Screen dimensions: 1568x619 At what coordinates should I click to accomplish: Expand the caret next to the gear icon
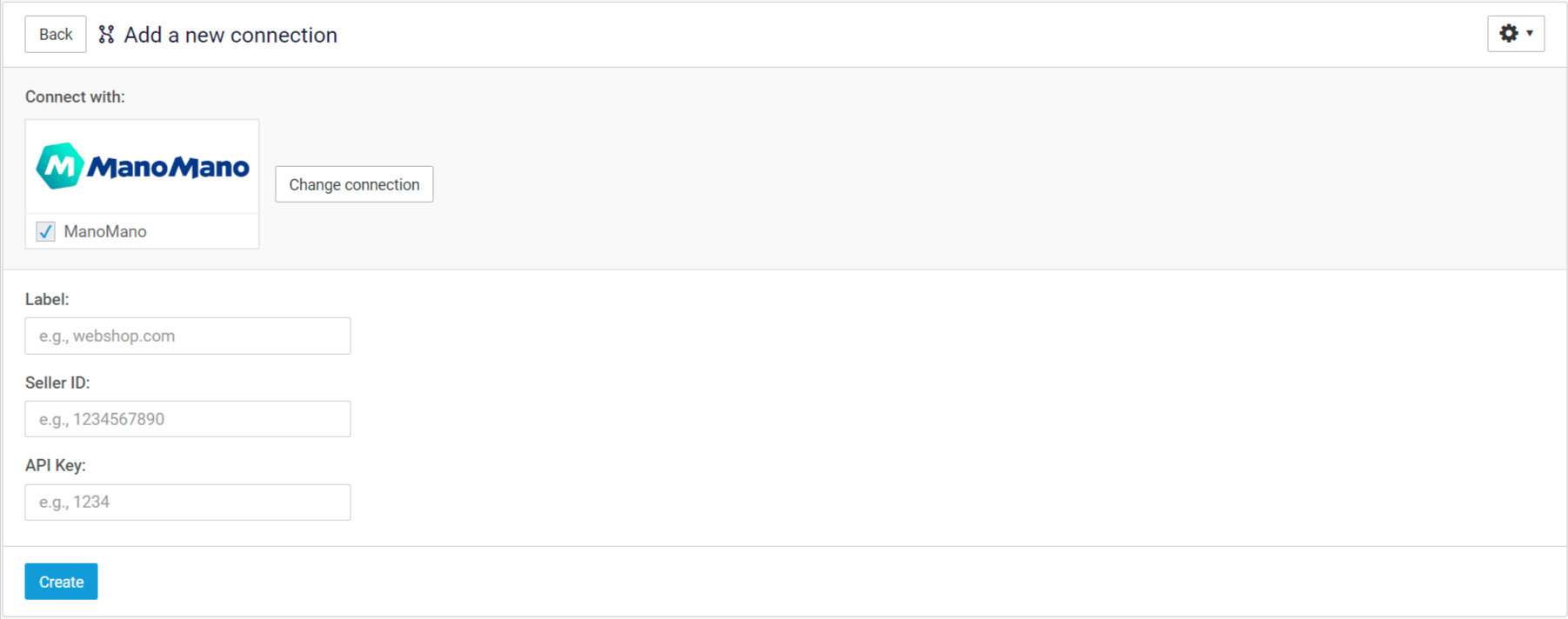coord(1530,34)
